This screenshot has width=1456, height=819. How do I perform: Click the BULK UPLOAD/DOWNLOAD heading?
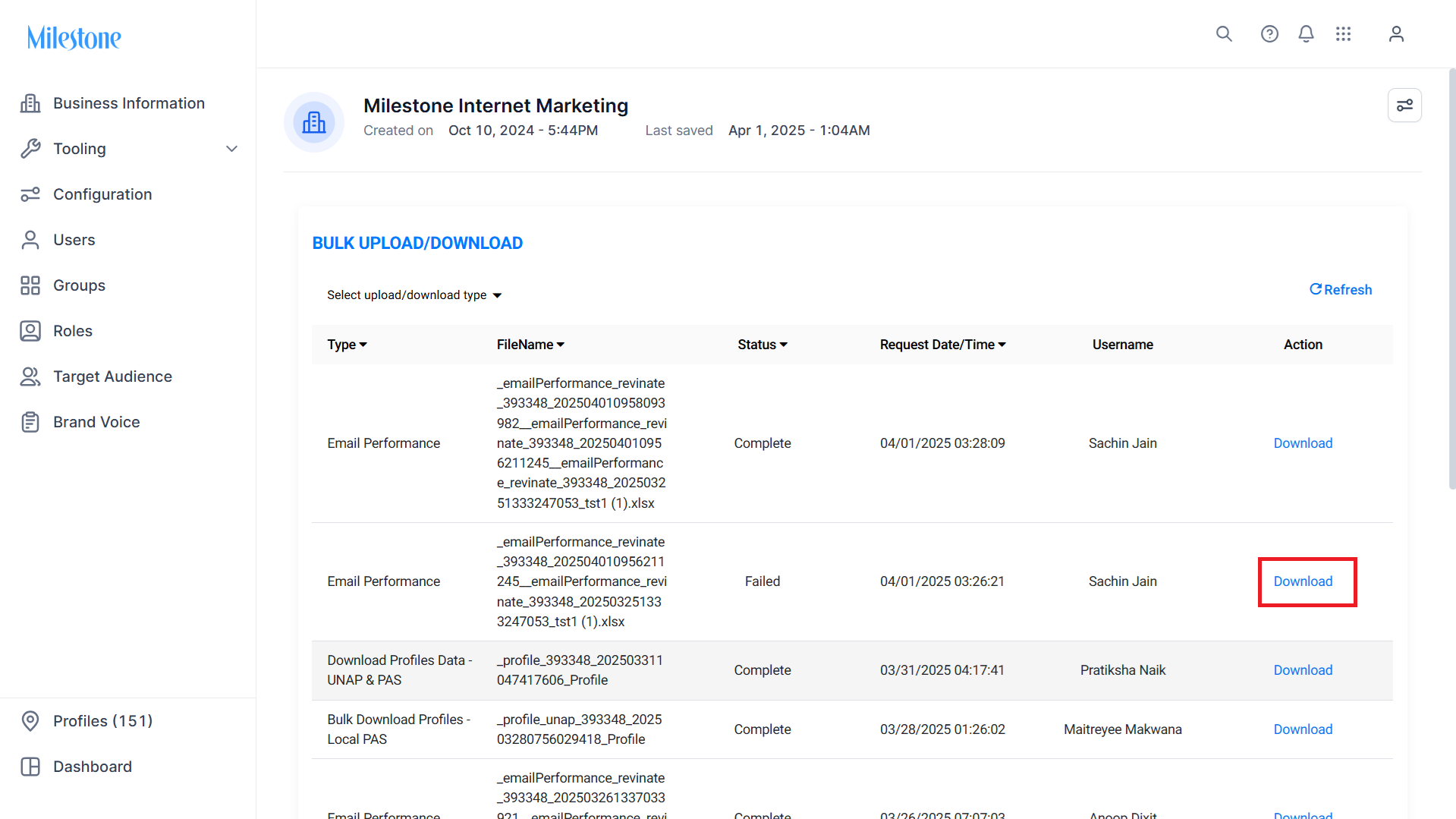pyautogui.click(x=417, y=243)
